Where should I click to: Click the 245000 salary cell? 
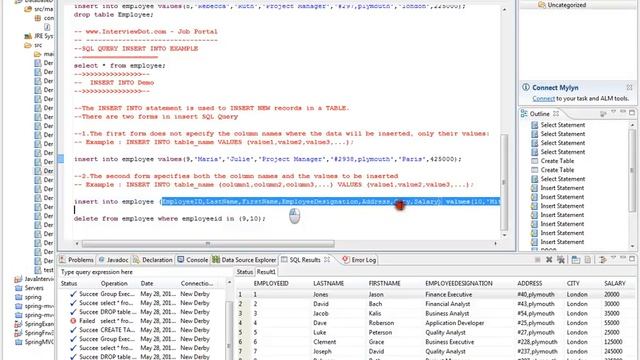click(613, 351)
